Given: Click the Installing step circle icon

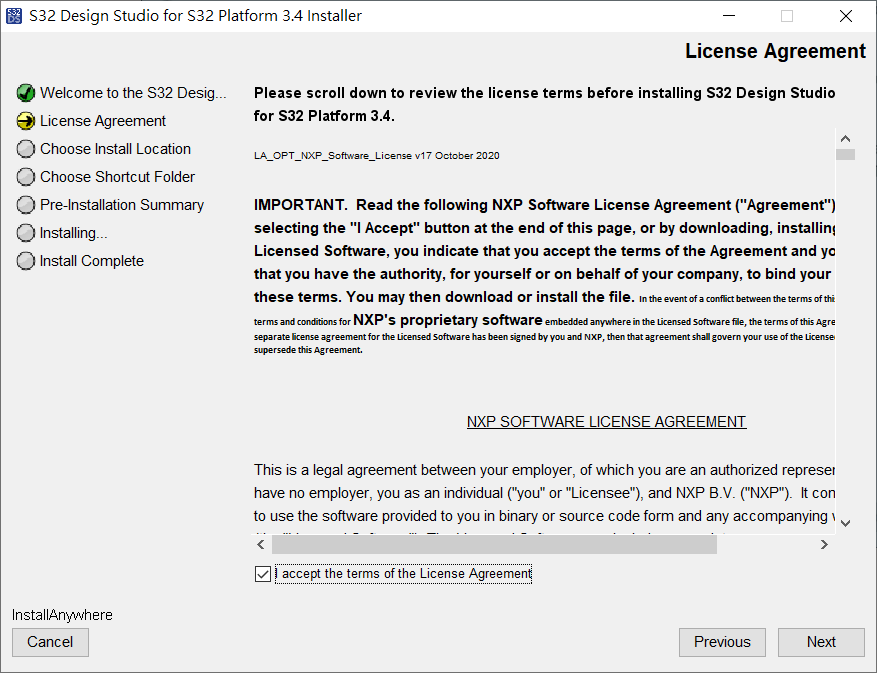Looking at the screenshot, I should 26,233.
